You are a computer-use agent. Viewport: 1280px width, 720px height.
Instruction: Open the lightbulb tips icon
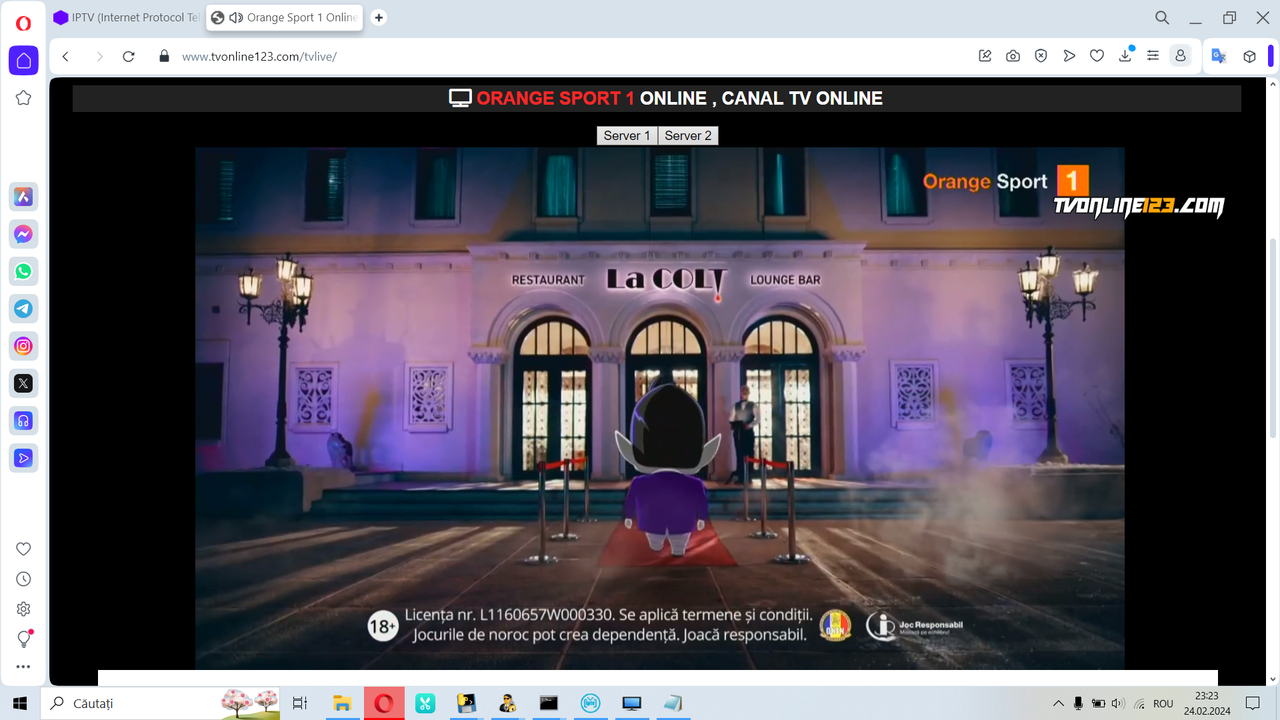click(24, 639)
